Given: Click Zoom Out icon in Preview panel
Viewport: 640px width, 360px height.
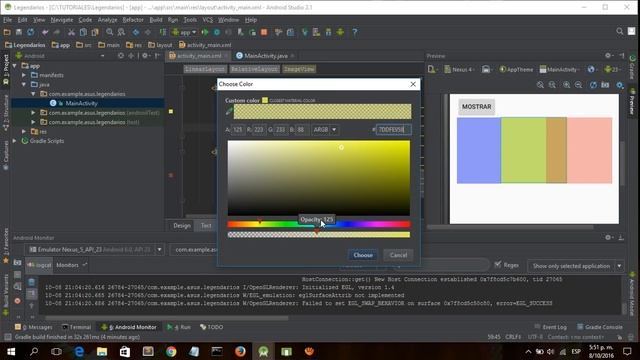Looking at the screenshot, I should pos(578,85).
